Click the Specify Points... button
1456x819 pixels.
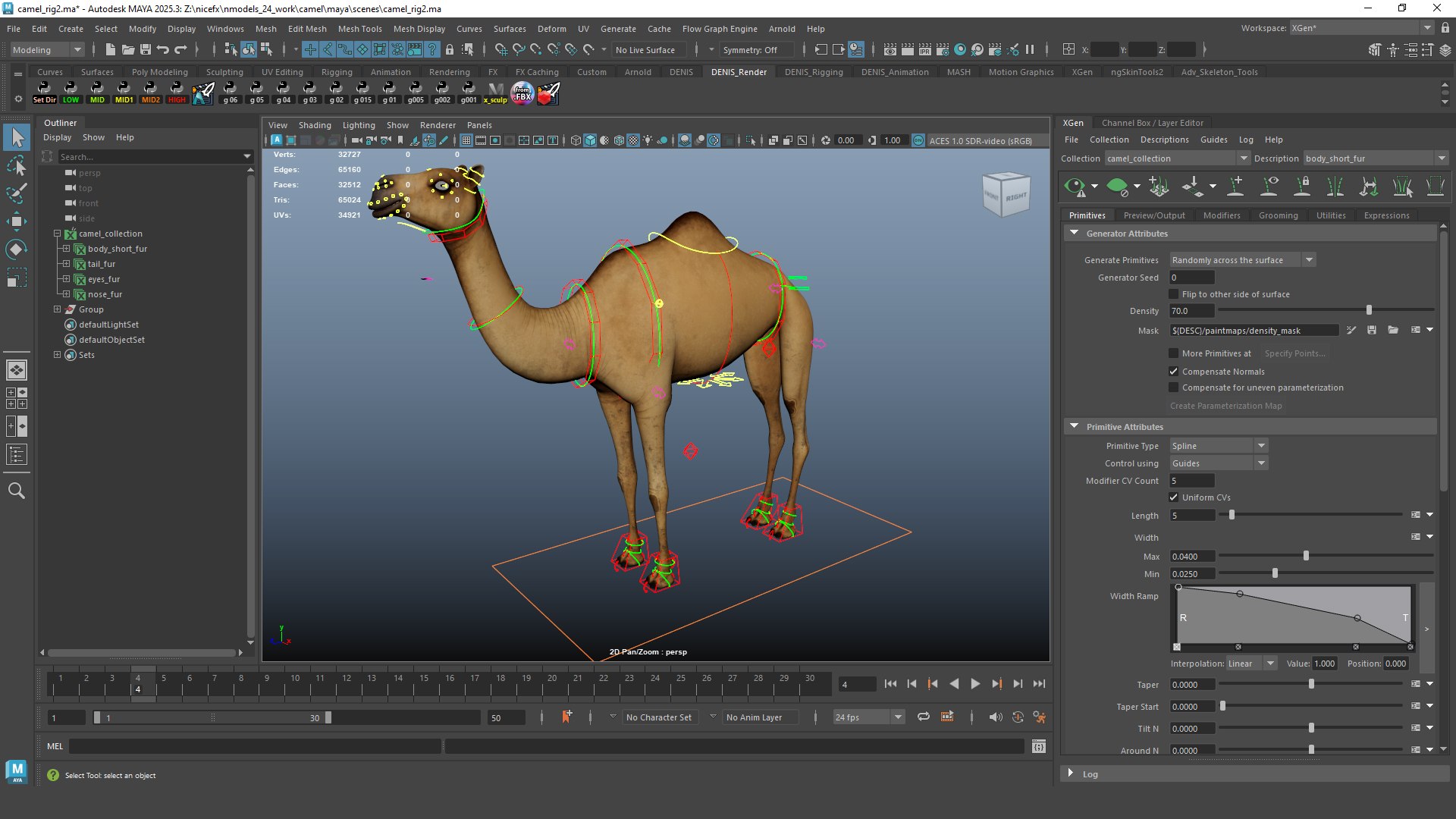1294,353
